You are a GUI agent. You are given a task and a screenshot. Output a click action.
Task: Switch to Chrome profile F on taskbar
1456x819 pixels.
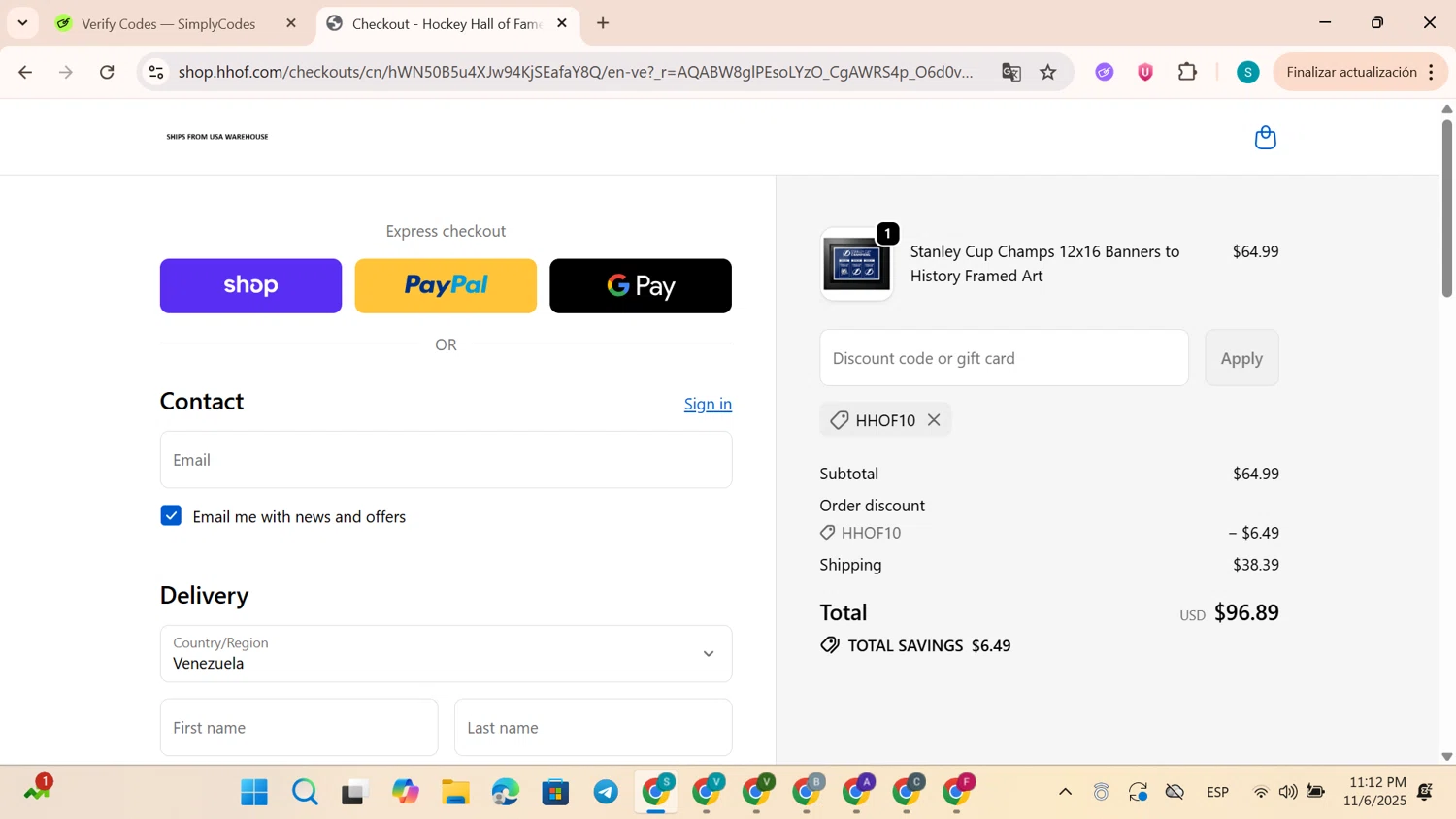(957, 793)
